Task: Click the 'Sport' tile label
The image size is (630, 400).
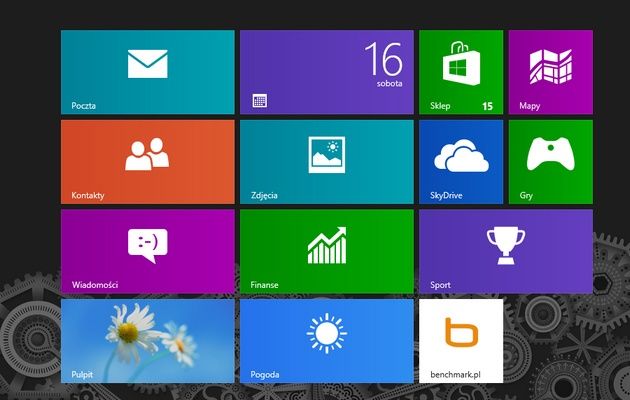Action: pyautogui.click(x=440, y=285)
